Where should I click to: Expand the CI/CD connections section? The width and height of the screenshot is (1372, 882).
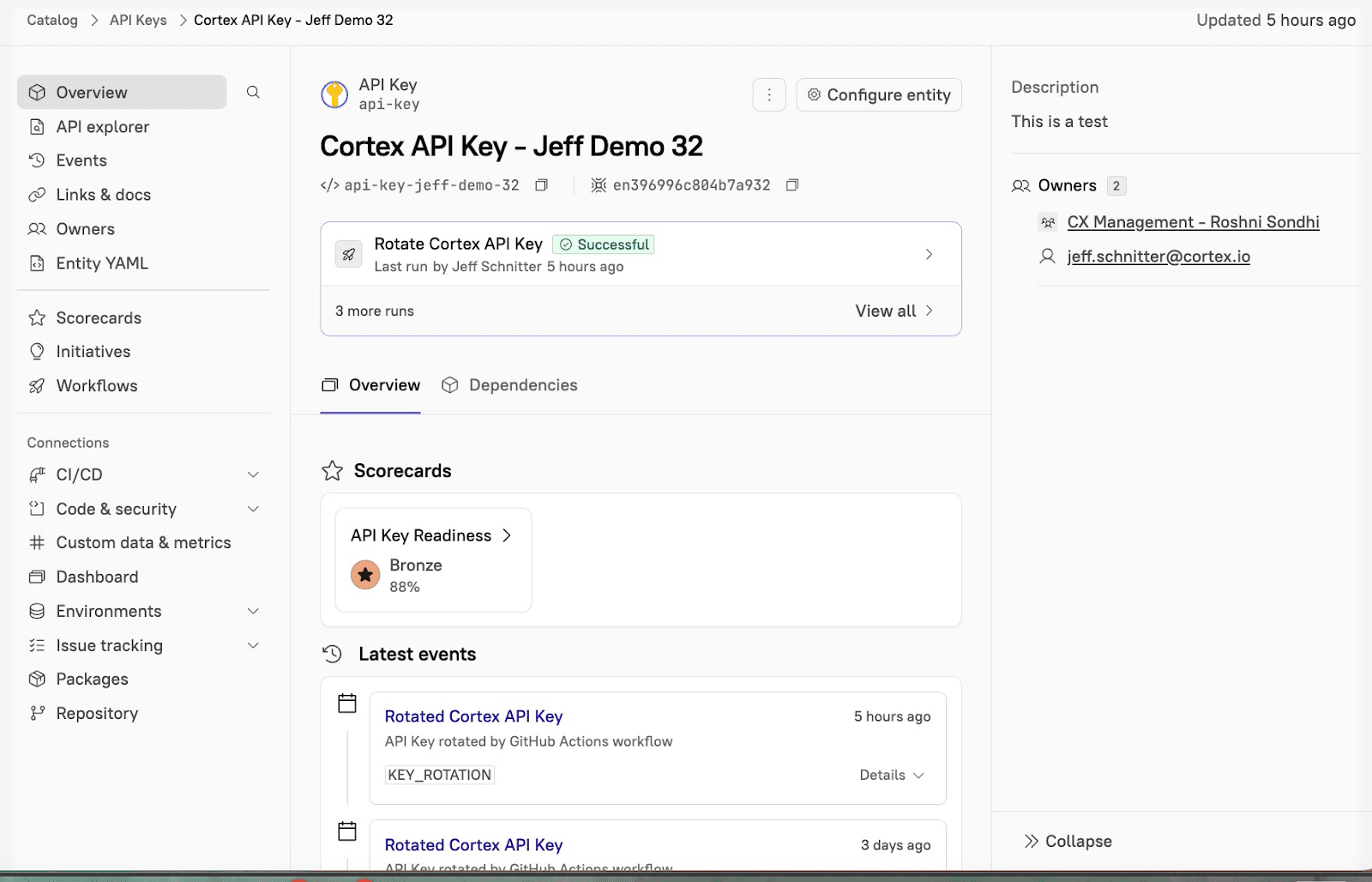click(x=253, y=474)
